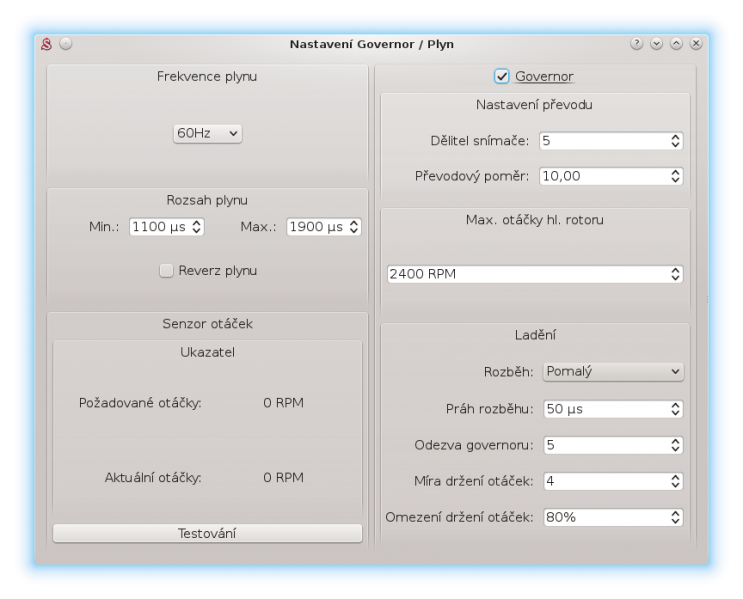Viewport: 743px width, 599px height.
Task: Click the Max. 1900 µs throttle field
Action: (x=316, y=227)
